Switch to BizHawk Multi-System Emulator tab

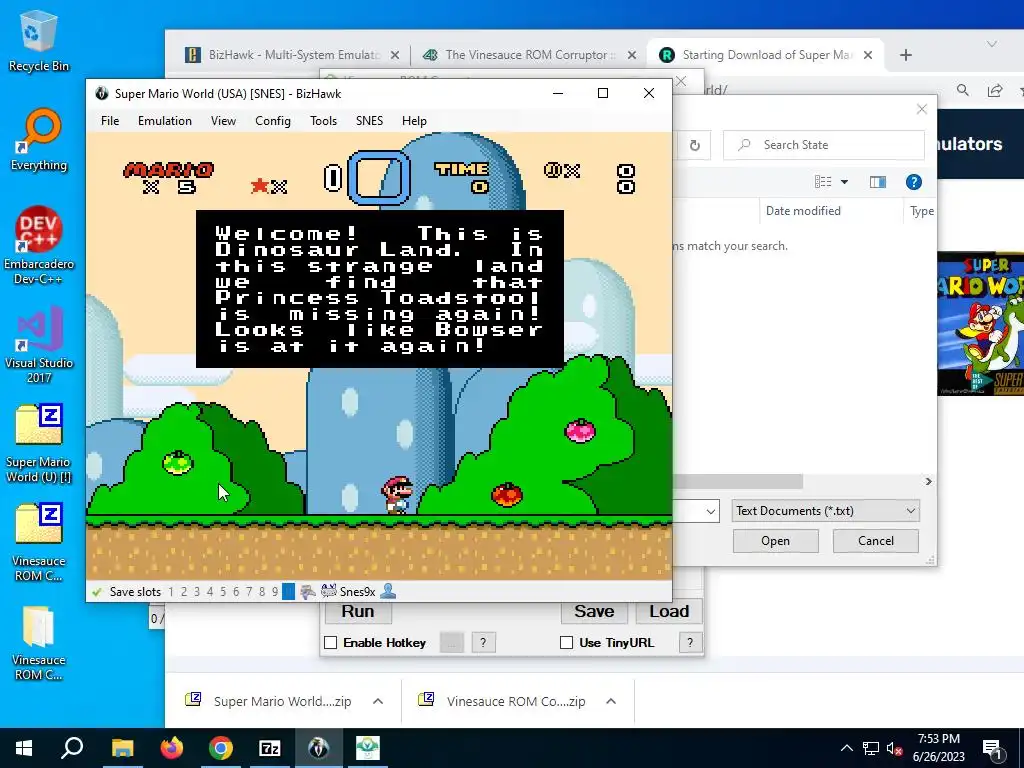coord(293,55)
